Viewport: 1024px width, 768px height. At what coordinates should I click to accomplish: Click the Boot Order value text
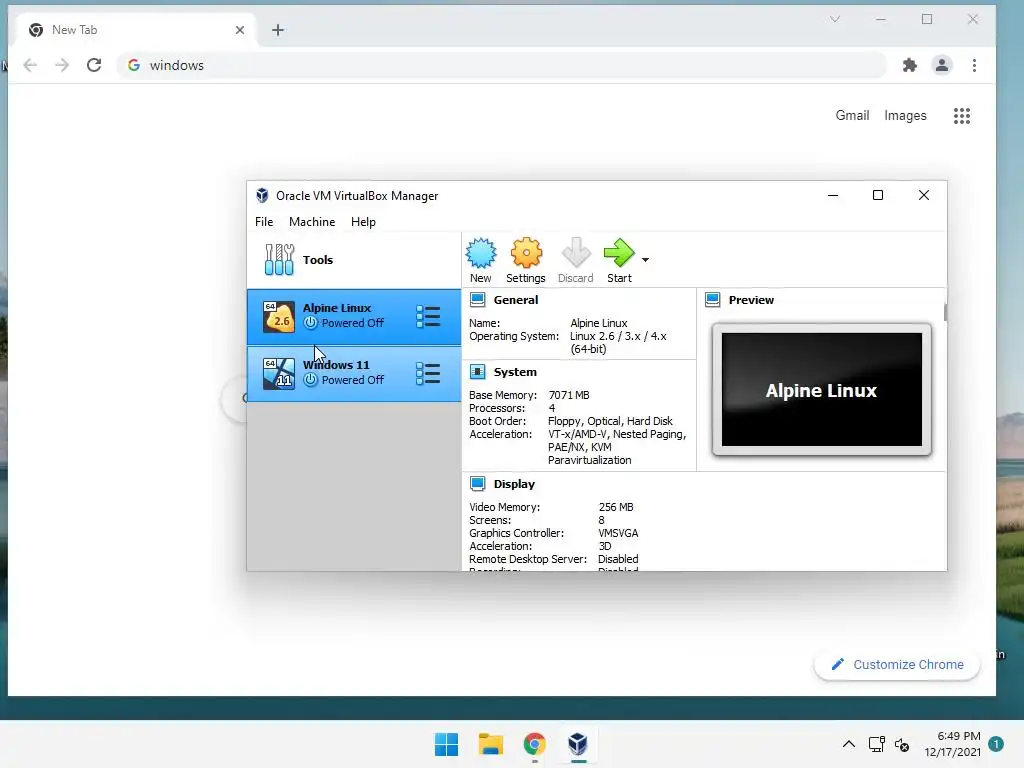[610, 421]
